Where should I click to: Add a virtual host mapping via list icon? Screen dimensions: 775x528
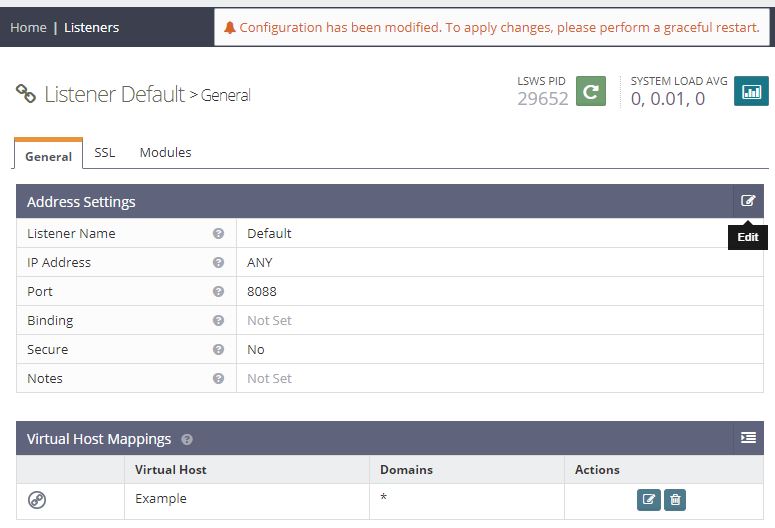[748, 438]
